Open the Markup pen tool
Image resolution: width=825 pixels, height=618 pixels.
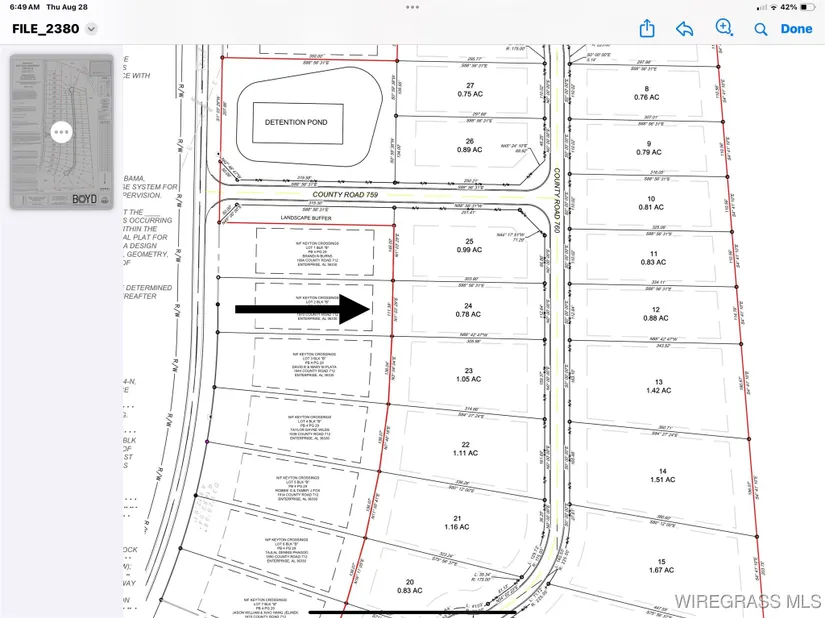[x=723, y=29]
